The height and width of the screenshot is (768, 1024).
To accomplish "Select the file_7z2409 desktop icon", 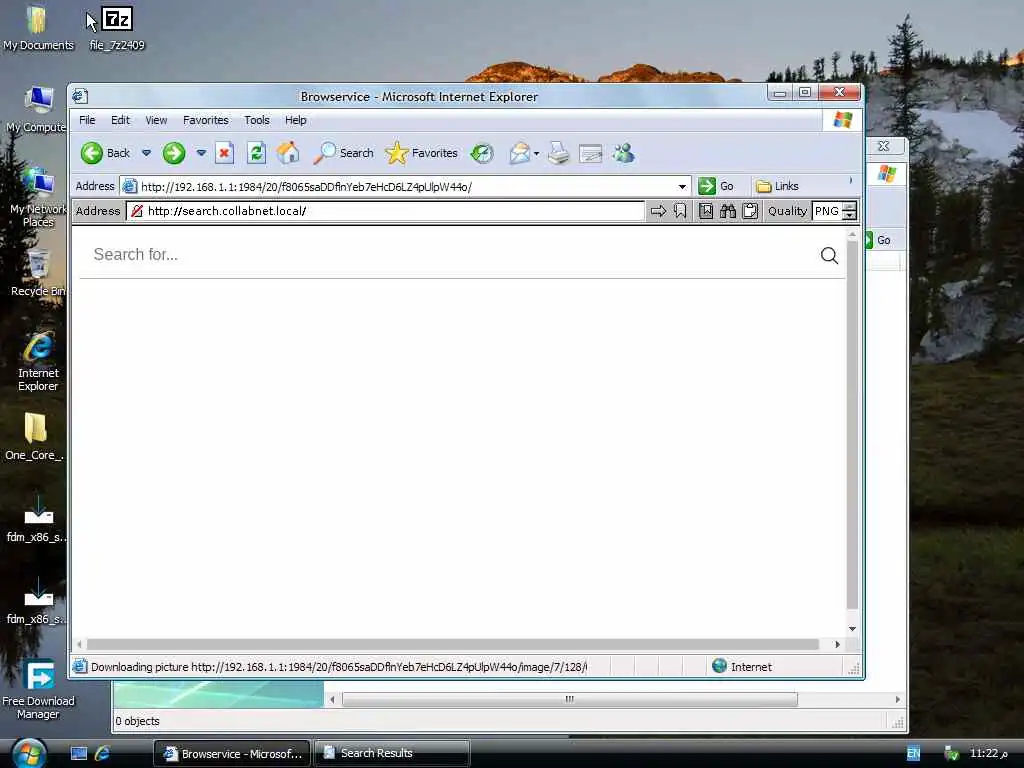I will pos(117,29).
